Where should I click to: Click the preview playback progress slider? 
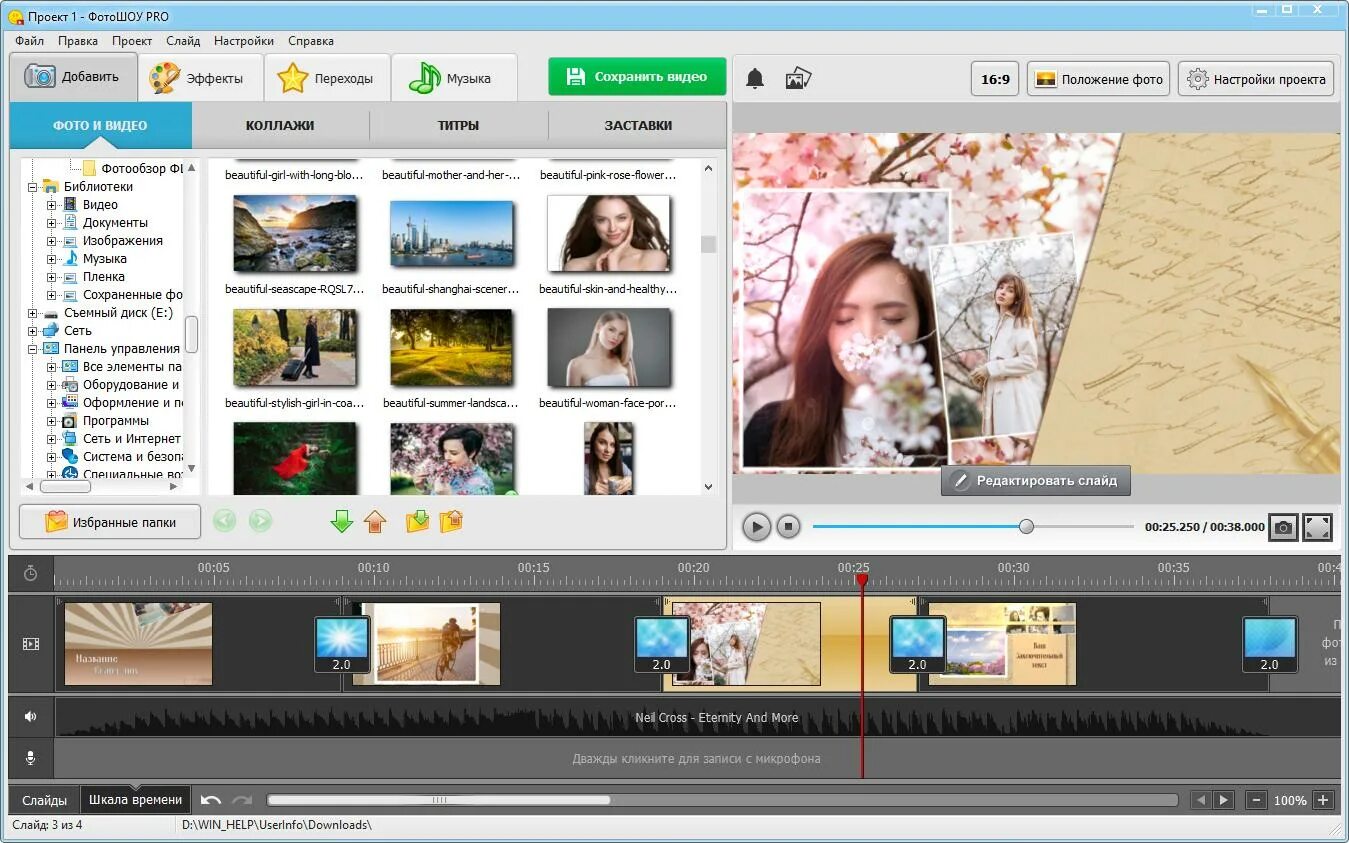point(973,526)
